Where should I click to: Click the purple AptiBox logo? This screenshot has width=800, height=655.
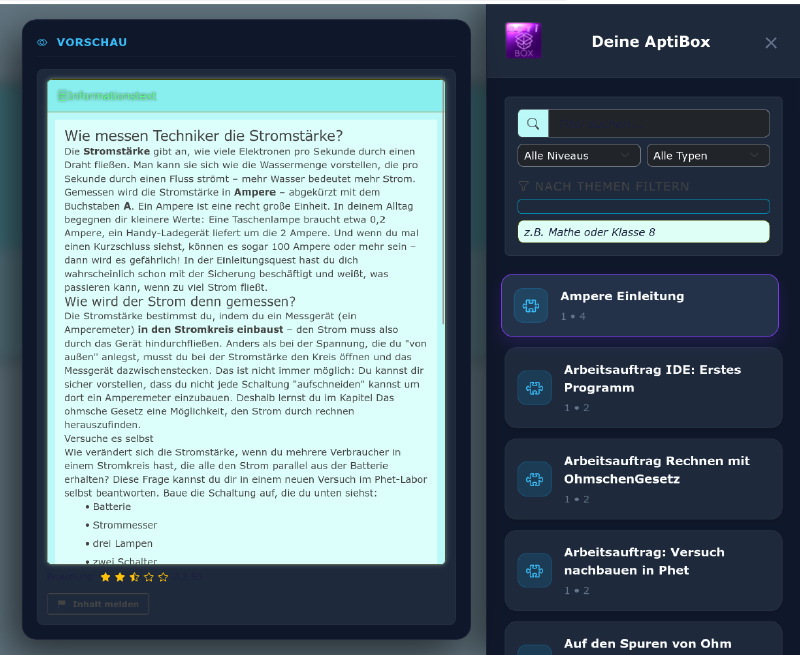(523, 40)
